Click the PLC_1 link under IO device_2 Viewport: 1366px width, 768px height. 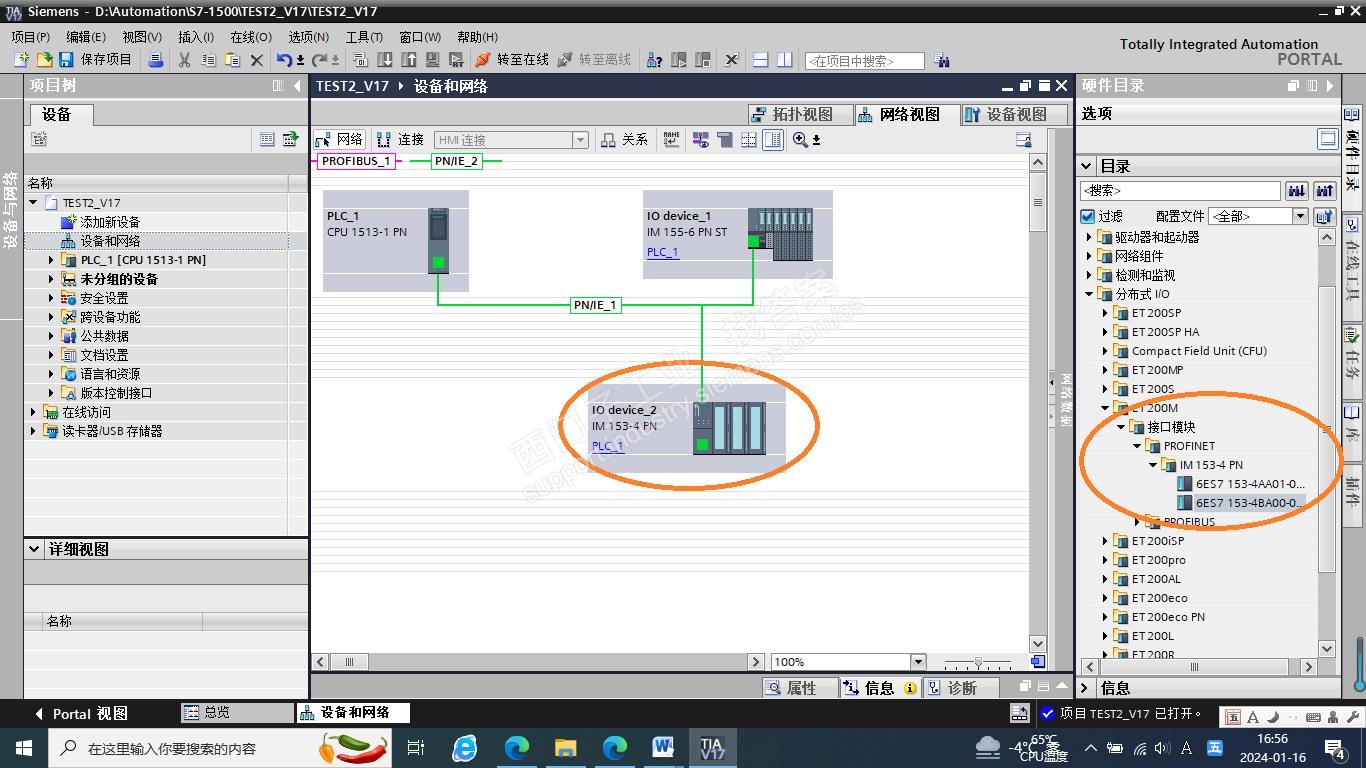click(608, 446)
